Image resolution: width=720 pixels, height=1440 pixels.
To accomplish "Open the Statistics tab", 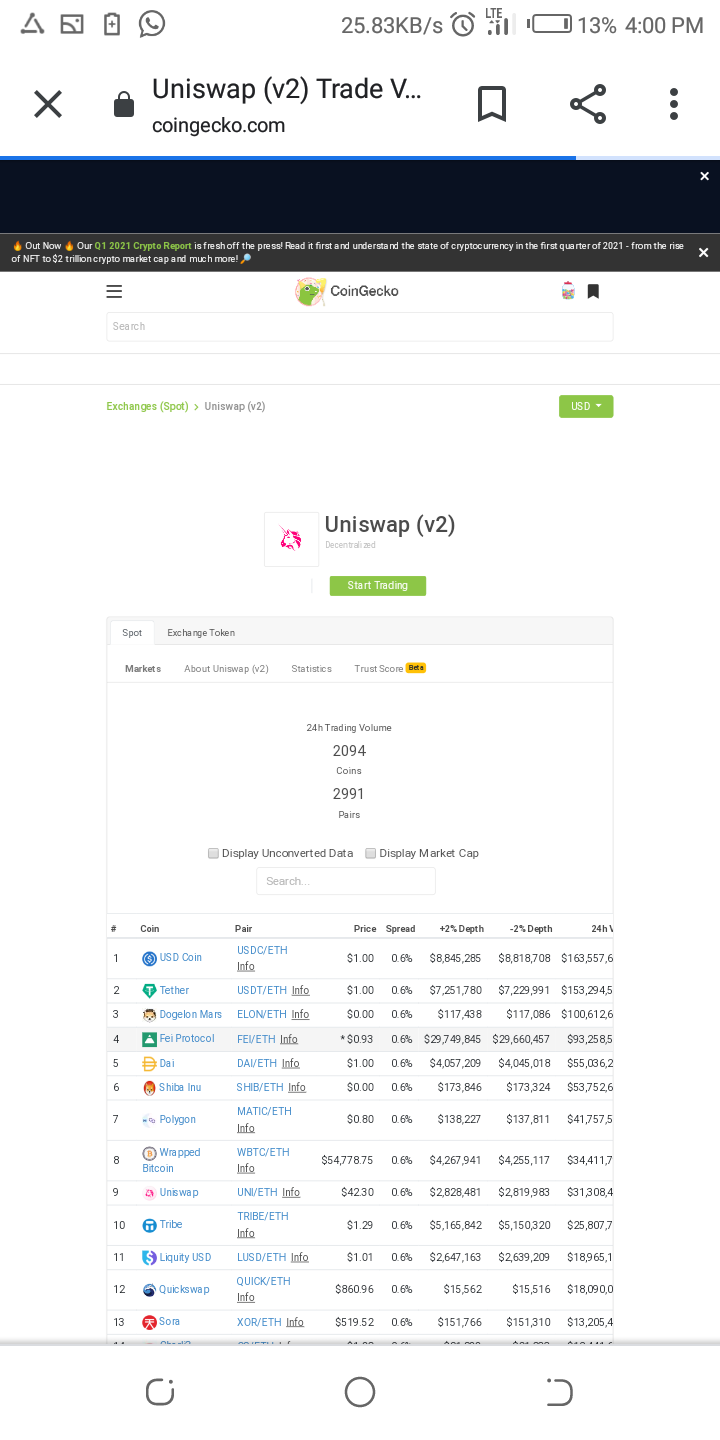I will pyautogui.click(x=311, y=668).
